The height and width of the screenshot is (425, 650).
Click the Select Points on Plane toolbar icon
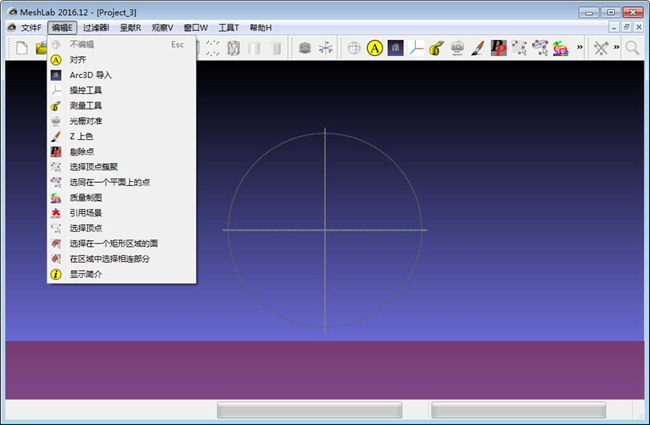point(540,48)
